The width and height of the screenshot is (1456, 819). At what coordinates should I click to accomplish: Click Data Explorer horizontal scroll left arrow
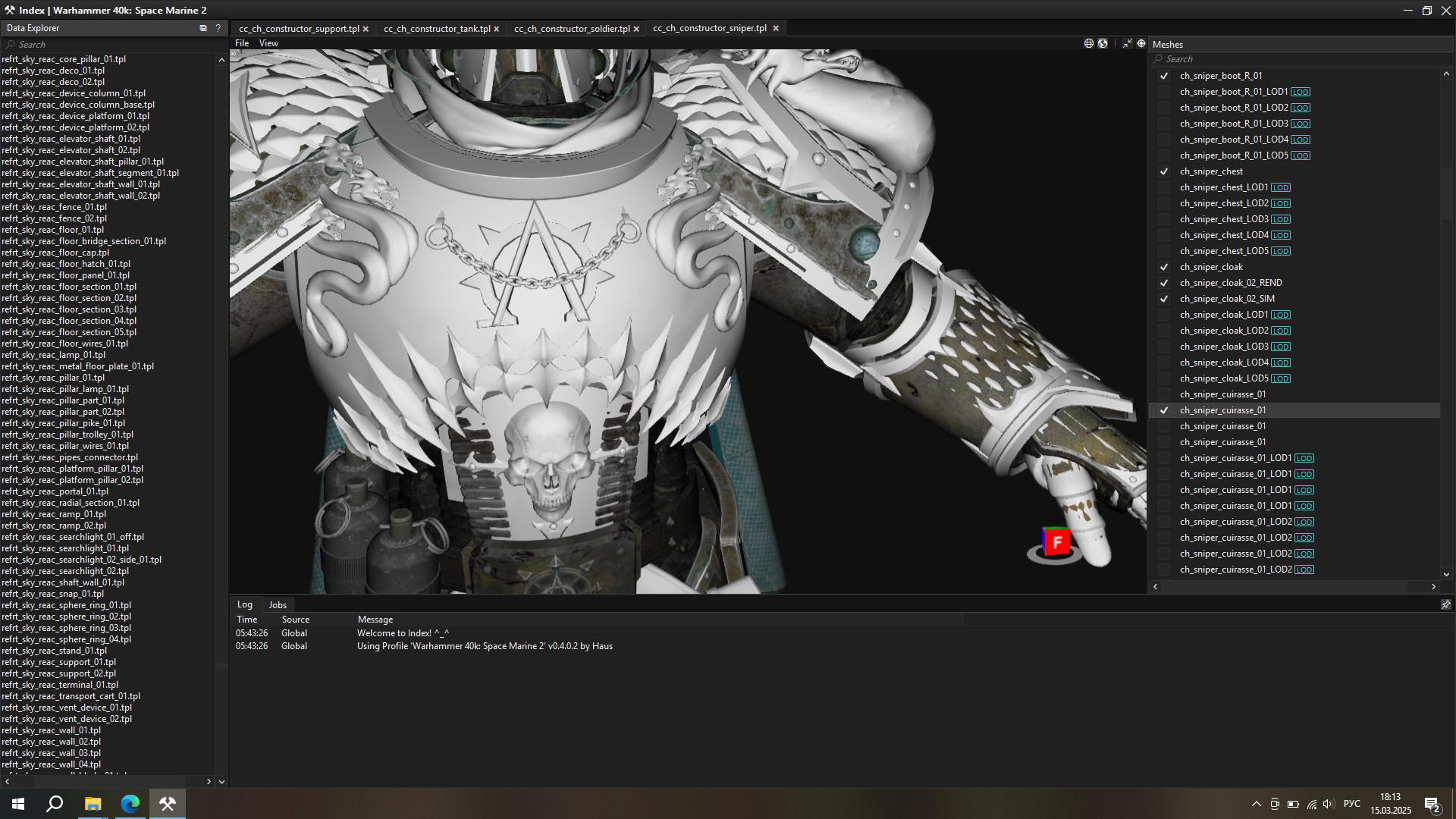click(7, 781)
